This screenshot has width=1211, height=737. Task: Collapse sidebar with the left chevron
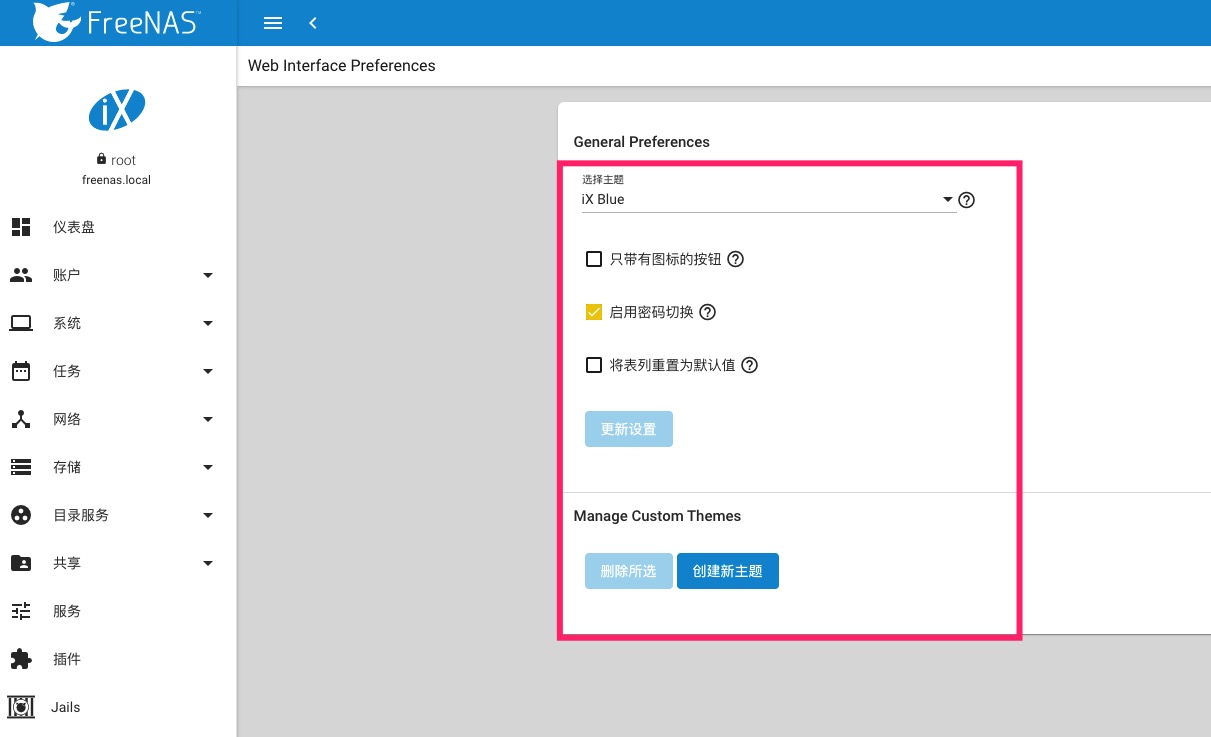[x=313, y=23]
